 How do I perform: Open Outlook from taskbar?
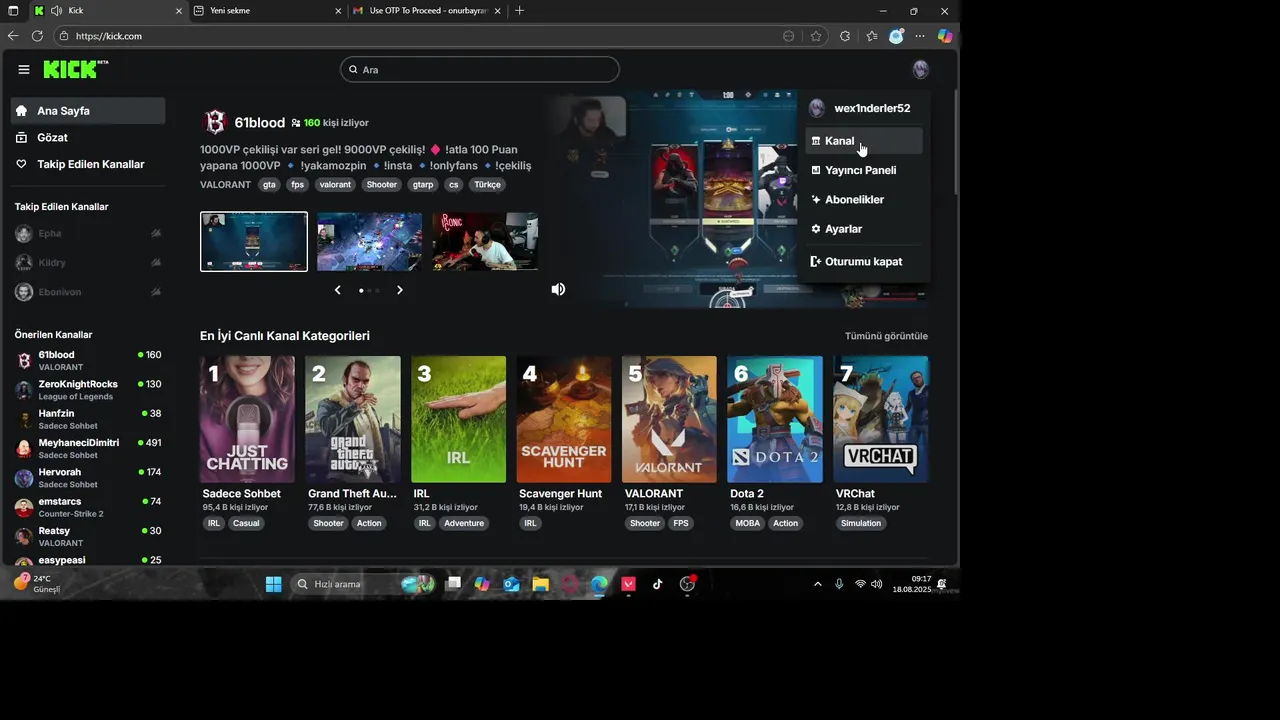click(x=511, y=584)
